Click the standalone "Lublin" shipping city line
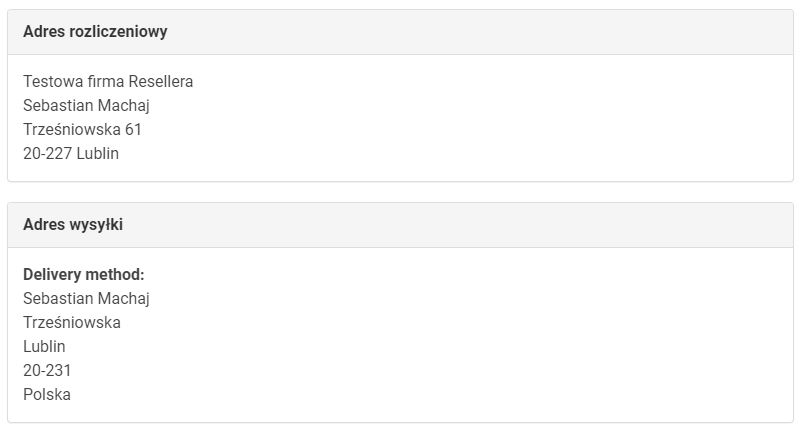This screenshot has width=804, height=434. tap(44, 346)
